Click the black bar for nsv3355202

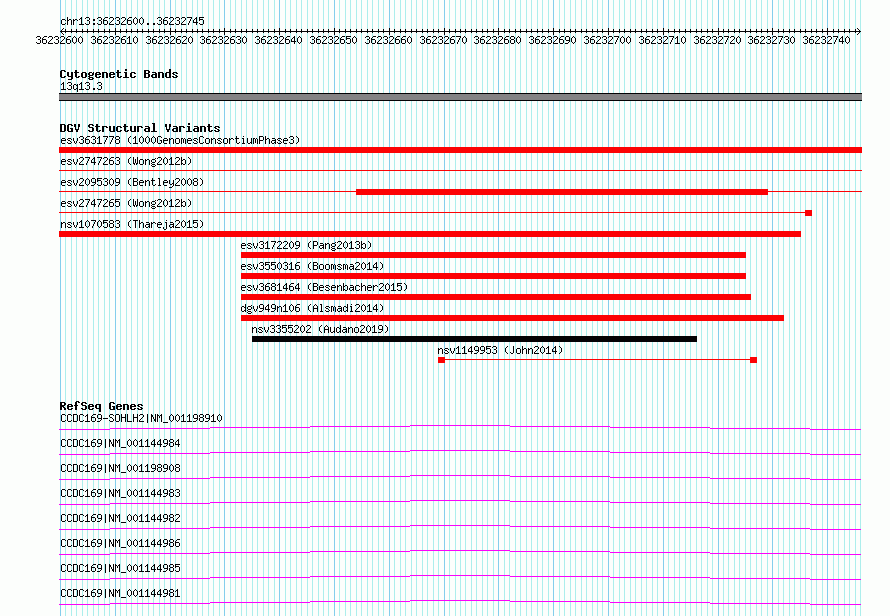(x=474, y=339)
